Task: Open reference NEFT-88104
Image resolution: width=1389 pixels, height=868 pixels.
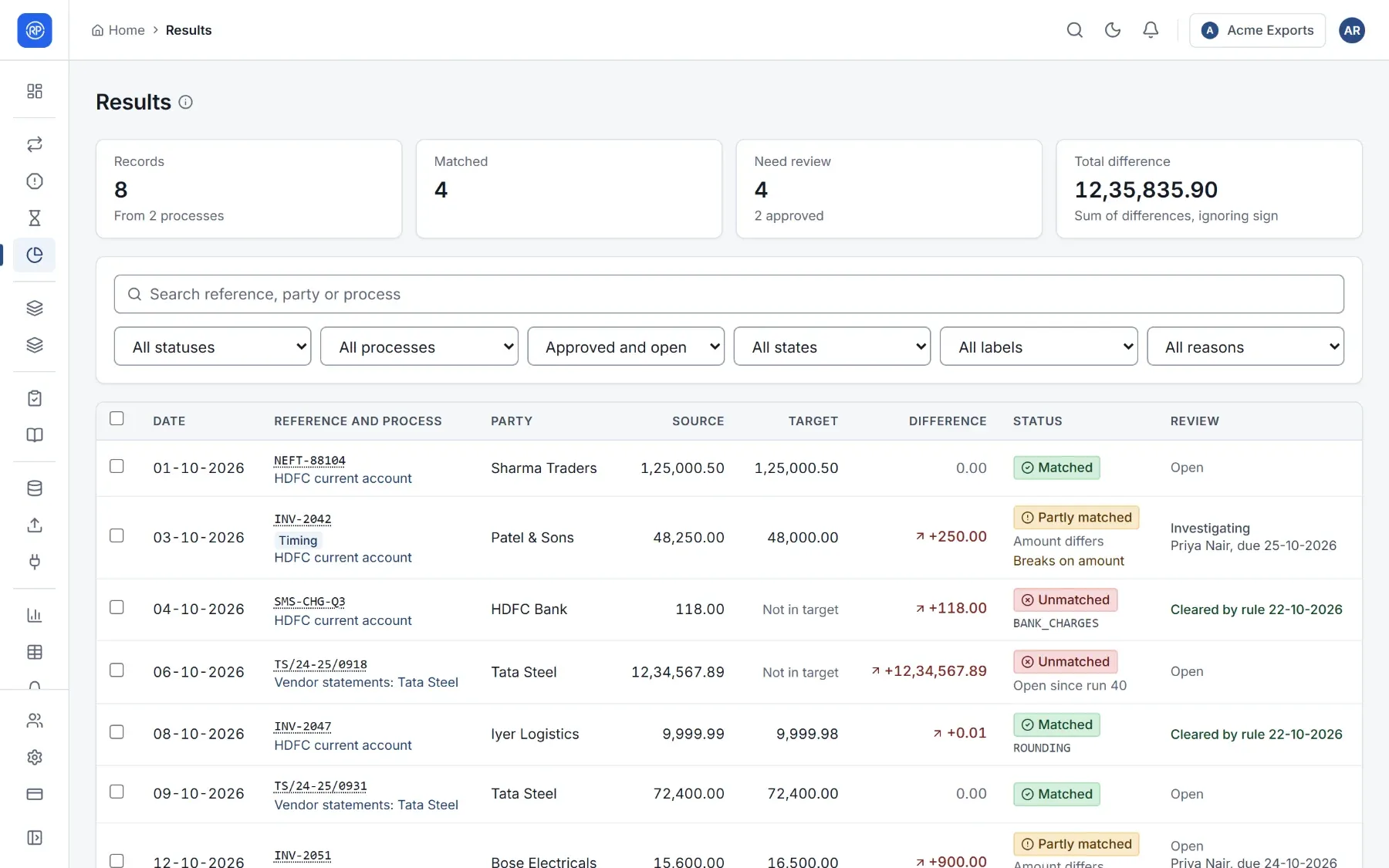Action: 309,461
